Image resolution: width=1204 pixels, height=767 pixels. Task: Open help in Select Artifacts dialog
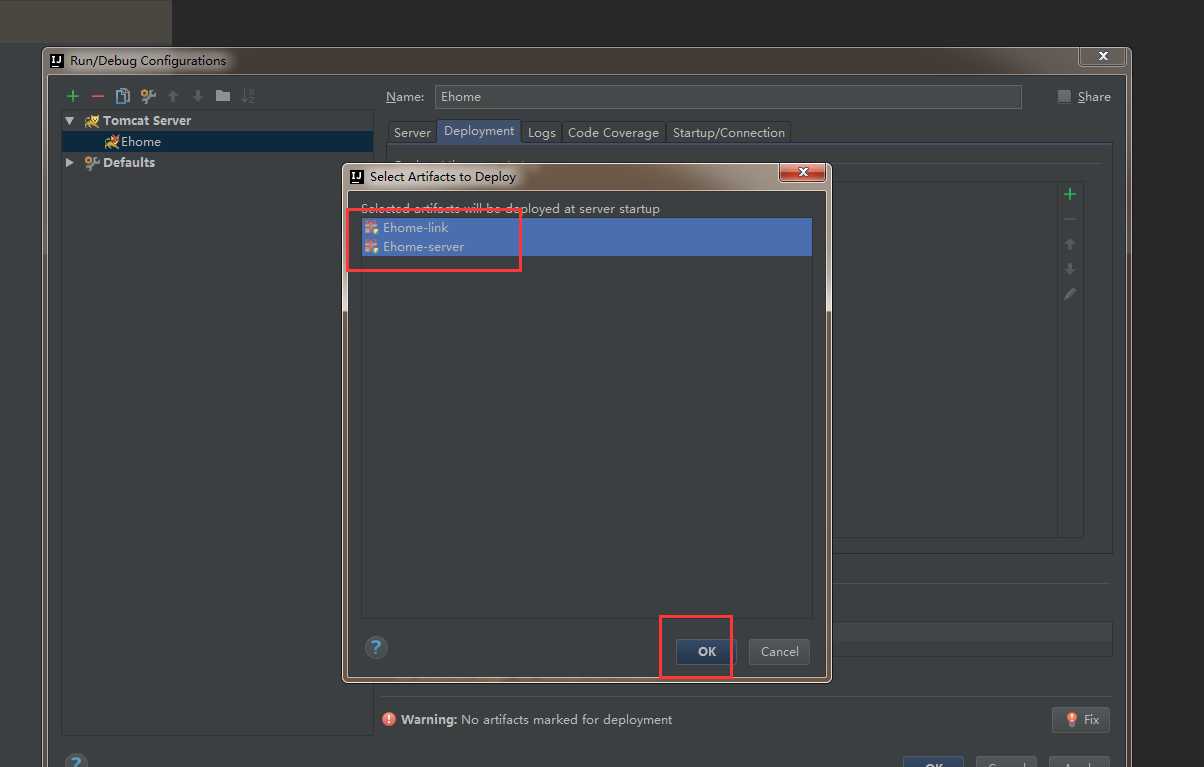click(x=376, y=647)
